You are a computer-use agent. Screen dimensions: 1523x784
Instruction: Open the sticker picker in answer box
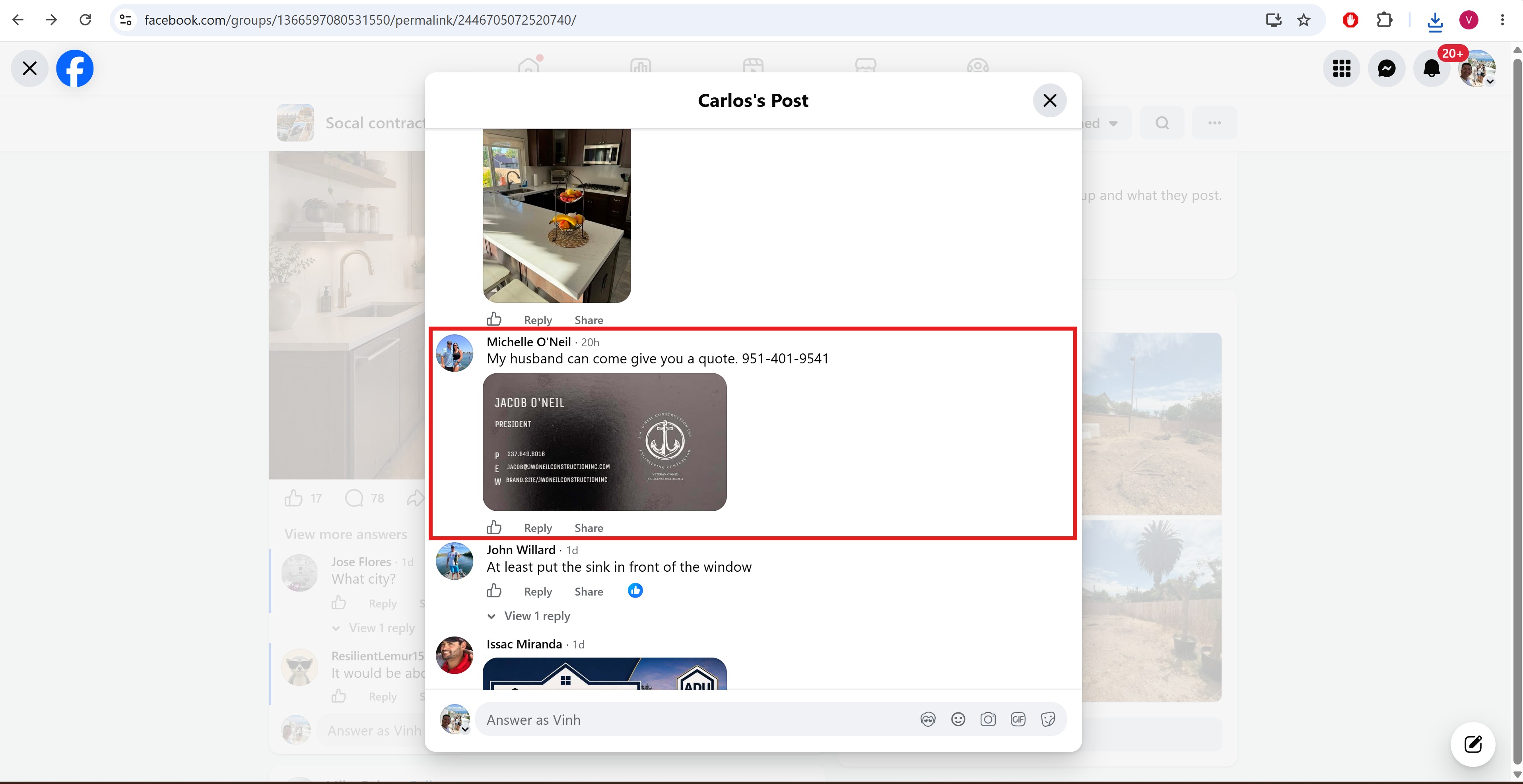coord(1048,720)
